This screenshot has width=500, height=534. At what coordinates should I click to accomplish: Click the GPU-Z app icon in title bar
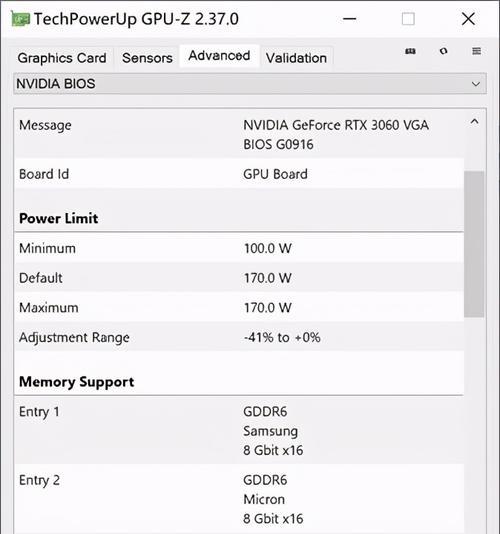pos(20,19)
